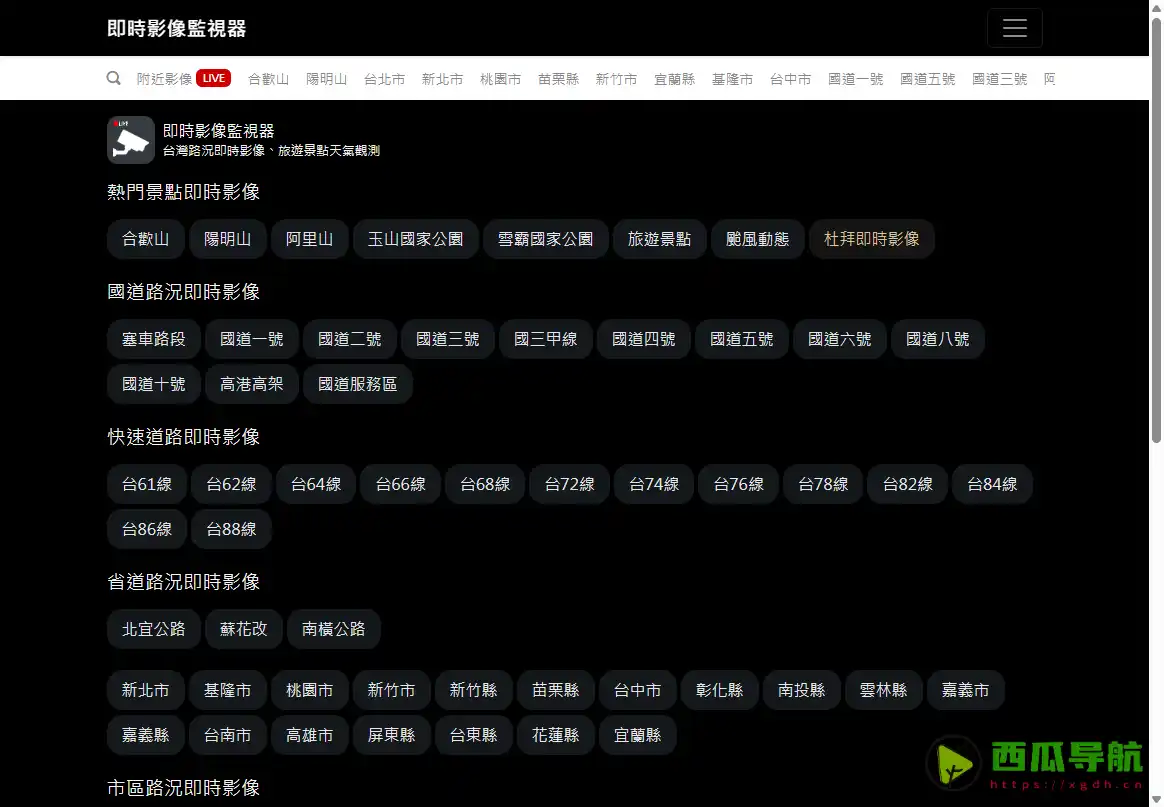
Task: Select 合歡山 under hot spots
Action: [145, 239]
